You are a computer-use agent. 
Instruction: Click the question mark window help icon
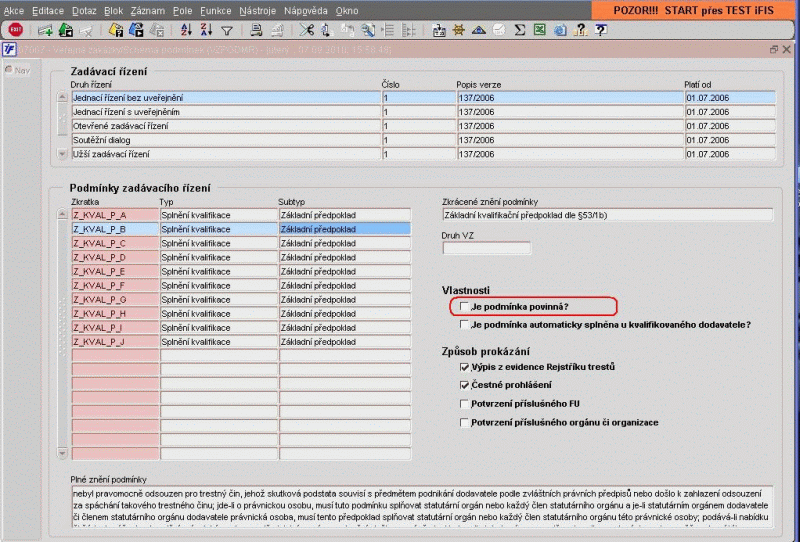coord(601,30)
